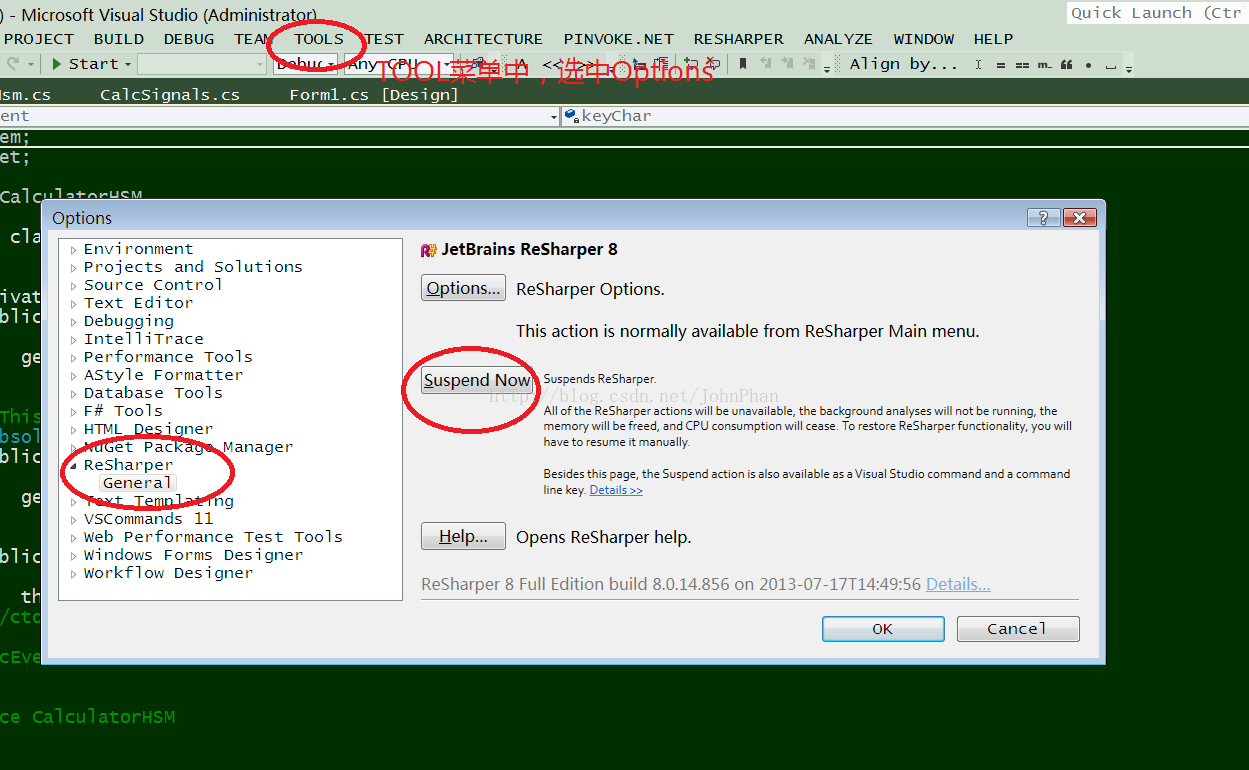The height and width of the screenshot is (770, 1249).
Task: Click the comment selection toolbar icon
Action: pyautogui.click(x=691, y=63)
